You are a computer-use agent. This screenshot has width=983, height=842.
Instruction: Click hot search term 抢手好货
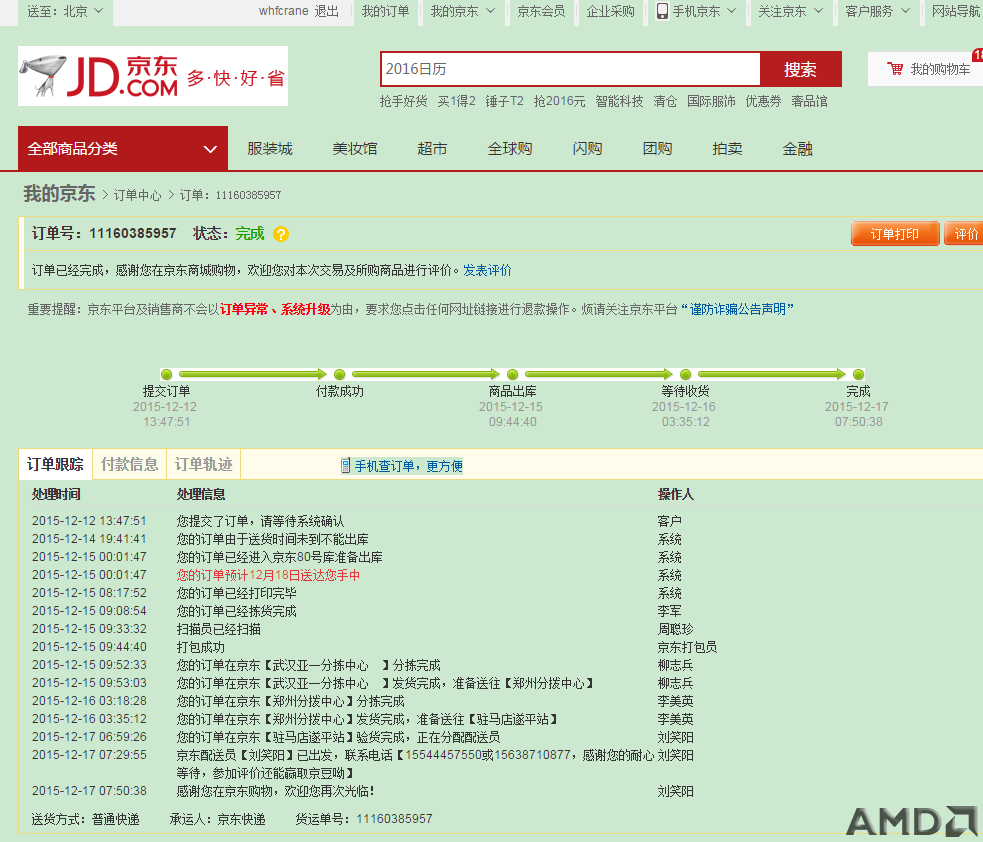point(403,101)
